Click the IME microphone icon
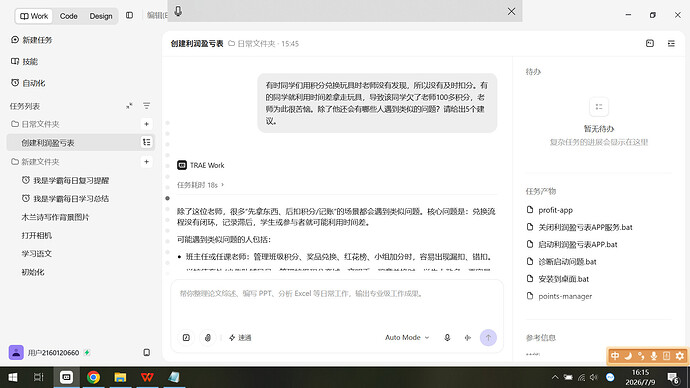Screen dimensions: 690x388 (654, 355)
